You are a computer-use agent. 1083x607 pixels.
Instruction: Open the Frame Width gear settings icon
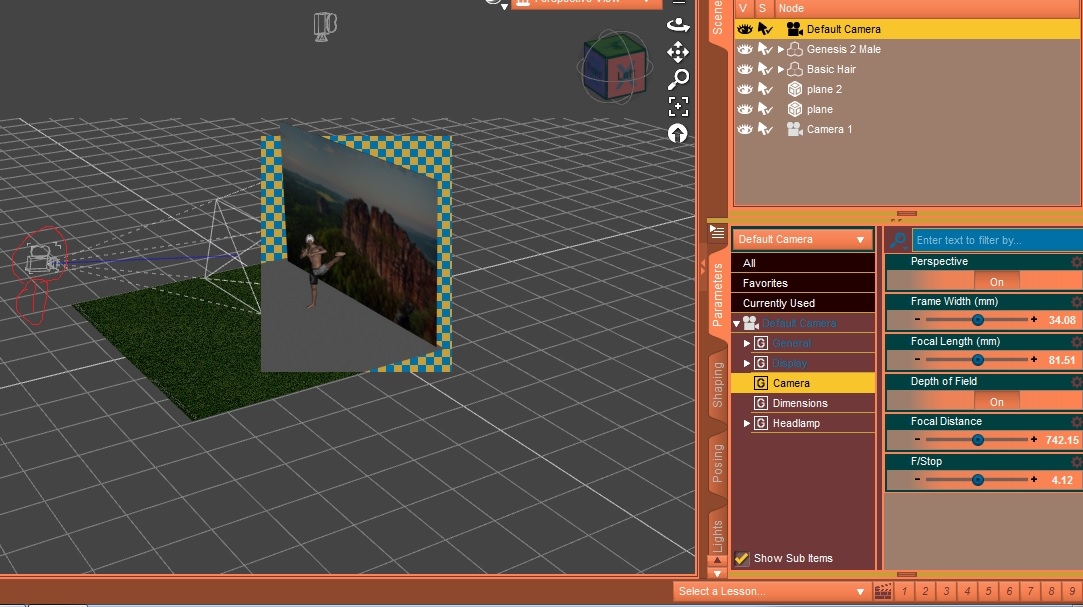pyautogui.click(x=1075, y=301)
